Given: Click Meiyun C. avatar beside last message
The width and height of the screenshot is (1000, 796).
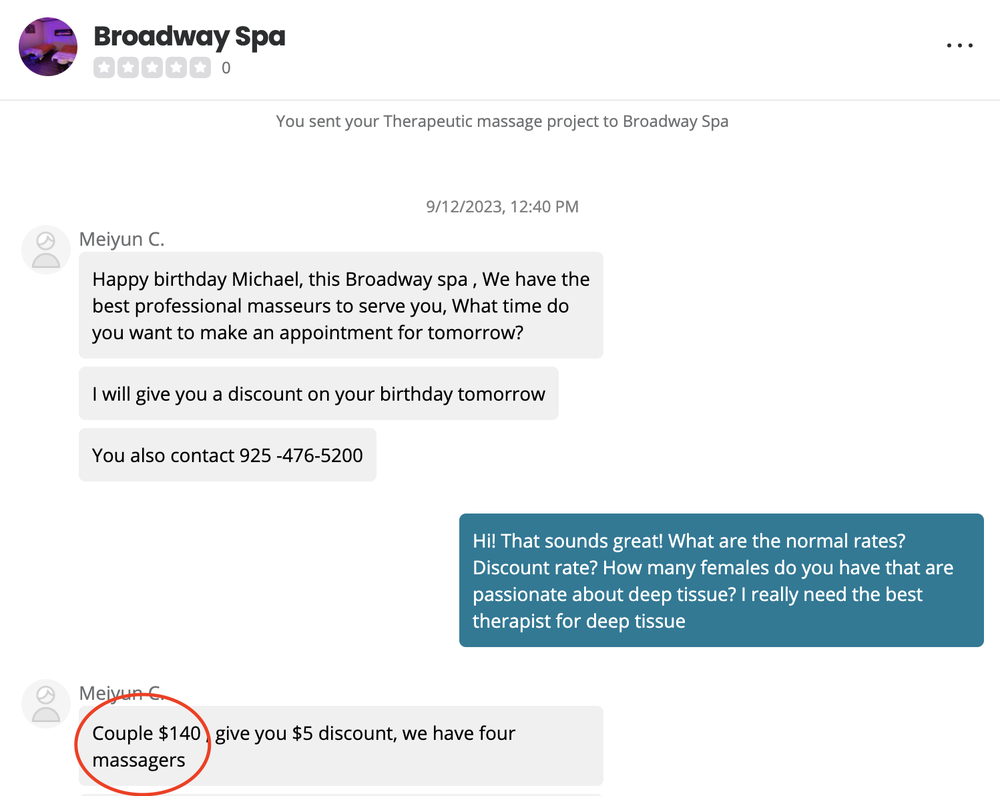Looking at the screenshot, I should 46,704.
